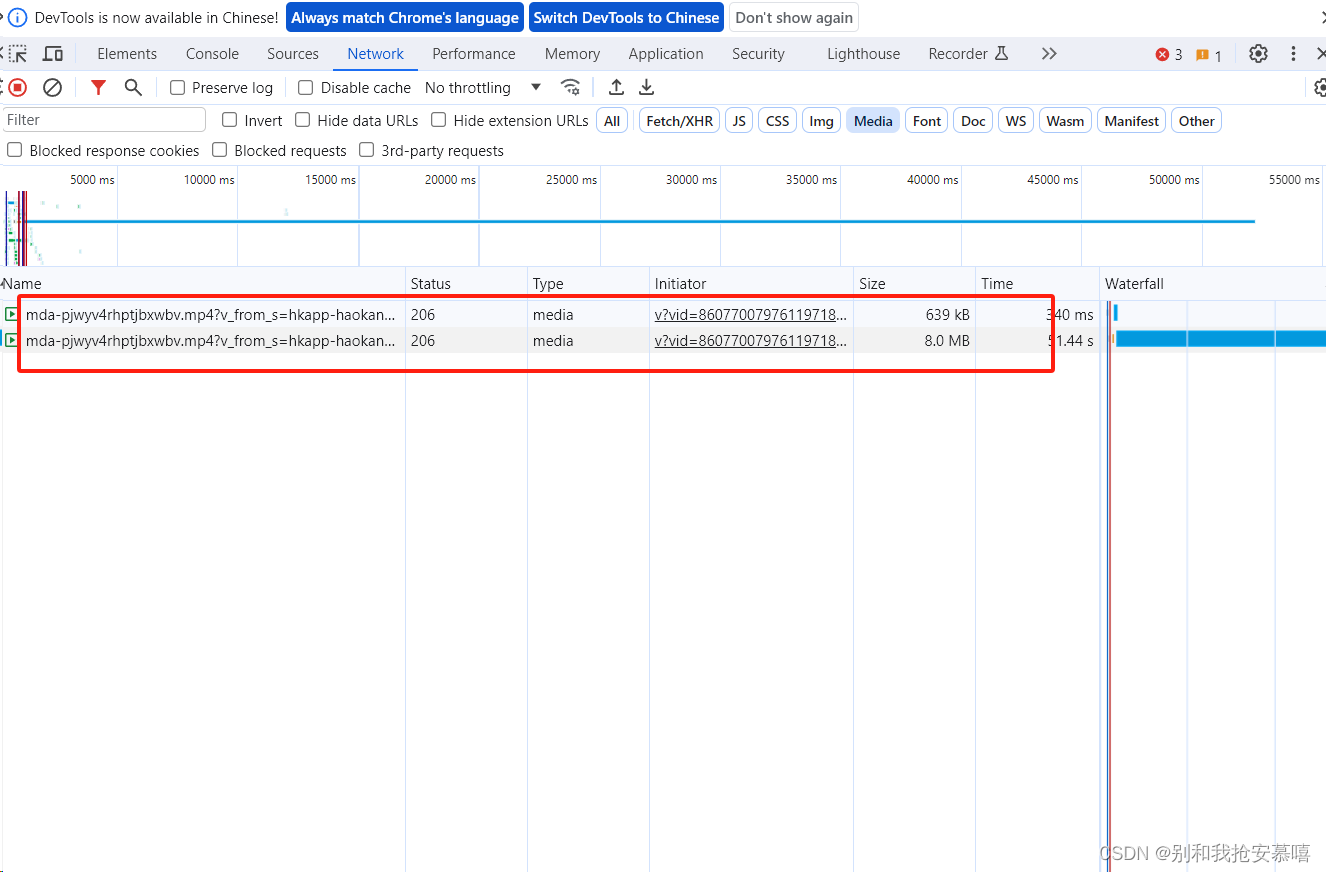
Task: Open initiator link of 8.0 MB request
Action: click(751, 340)
